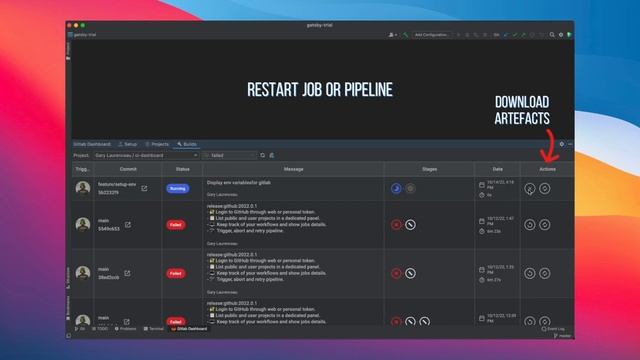Open IDE settings gear in top toolbar
Screen dimensions: 640x360
pyautogui.click(x=561, y=35)
